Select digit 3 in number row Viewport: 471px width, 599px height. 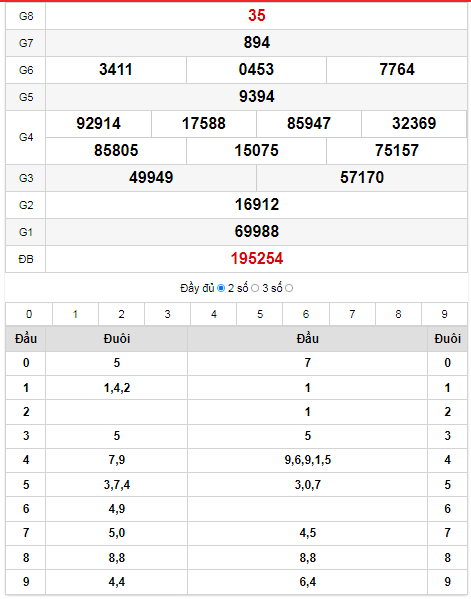click(x=167, y=314)
